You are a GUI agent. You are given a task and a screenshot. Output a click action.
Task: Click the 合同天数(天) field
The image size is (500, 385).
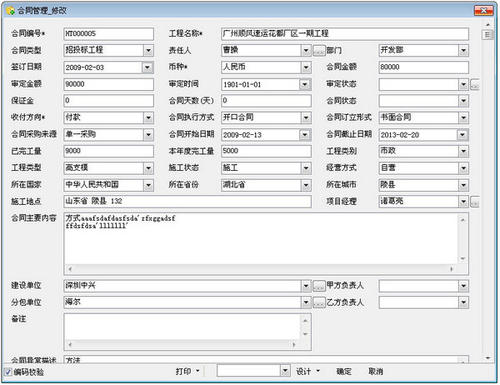pos(266,101)
